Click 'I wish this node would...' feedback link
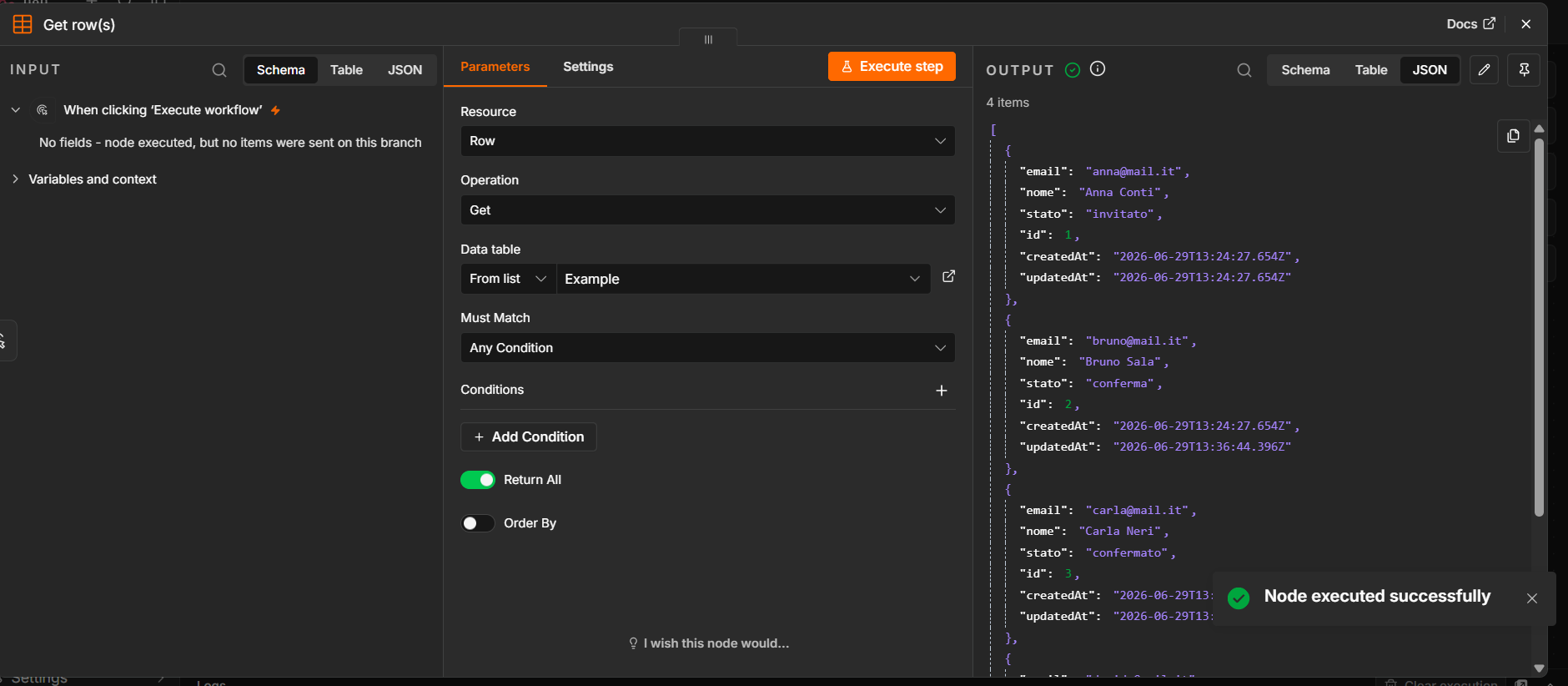 click(x=708, y=643)
